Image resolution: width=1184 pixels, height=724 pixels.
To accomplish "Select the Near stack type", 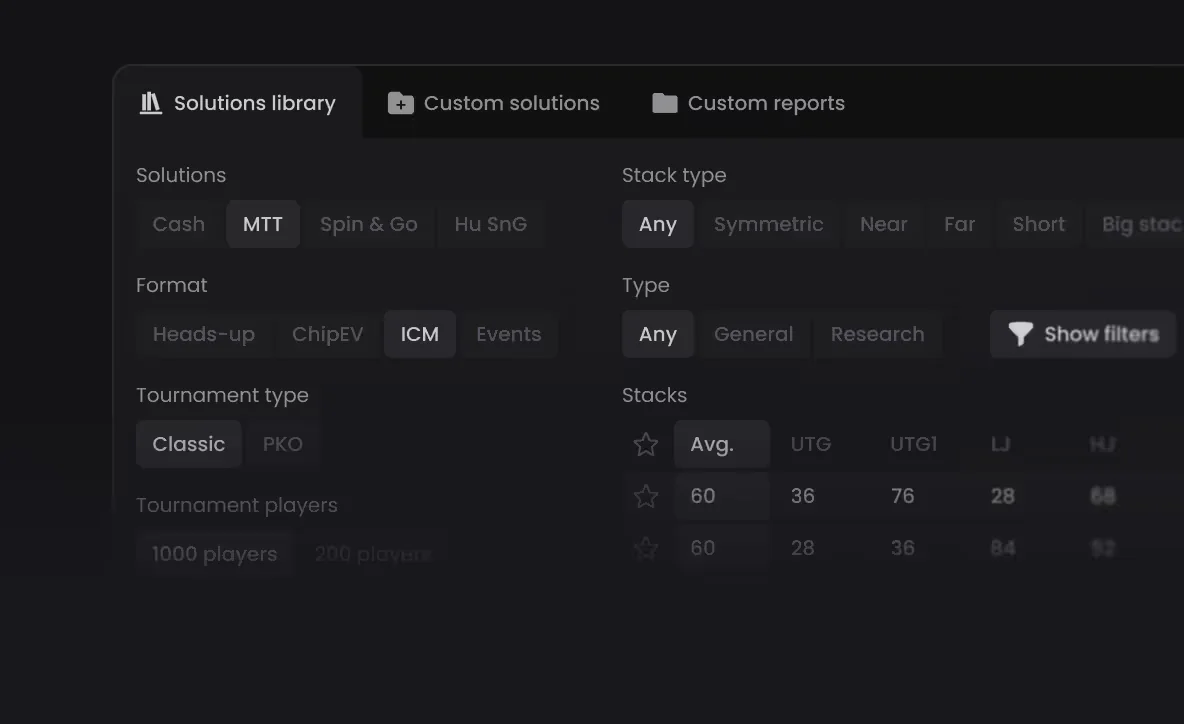I will click(x=883, y=224).
